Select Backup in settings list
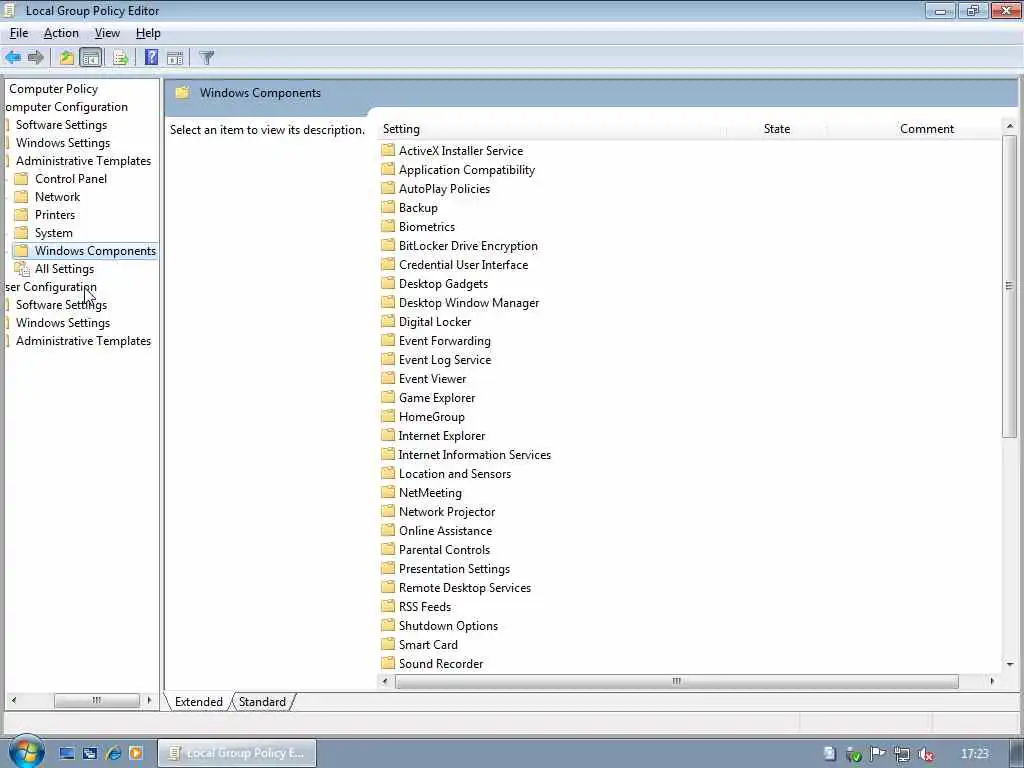1024x768 pixels. [x=418, y=208]
